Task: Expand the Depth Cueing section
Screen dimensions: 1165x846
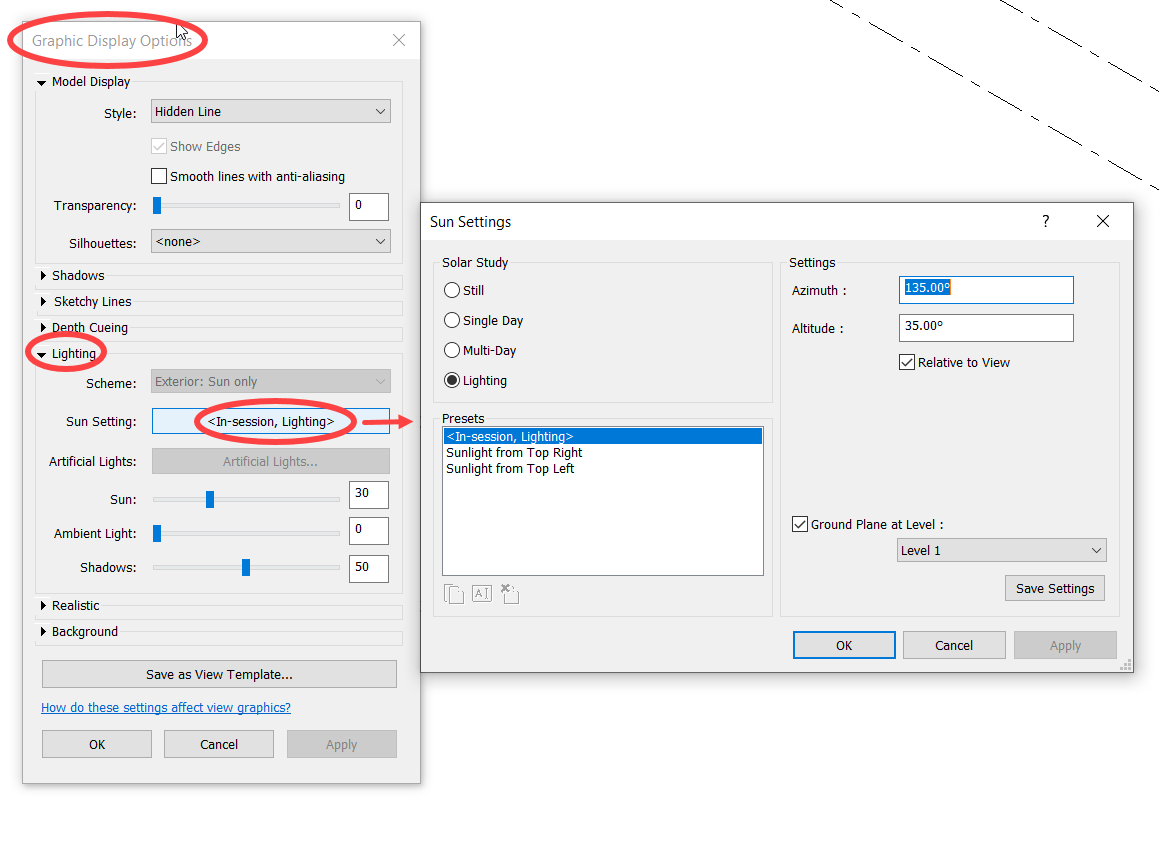Action: coord(43,328)
